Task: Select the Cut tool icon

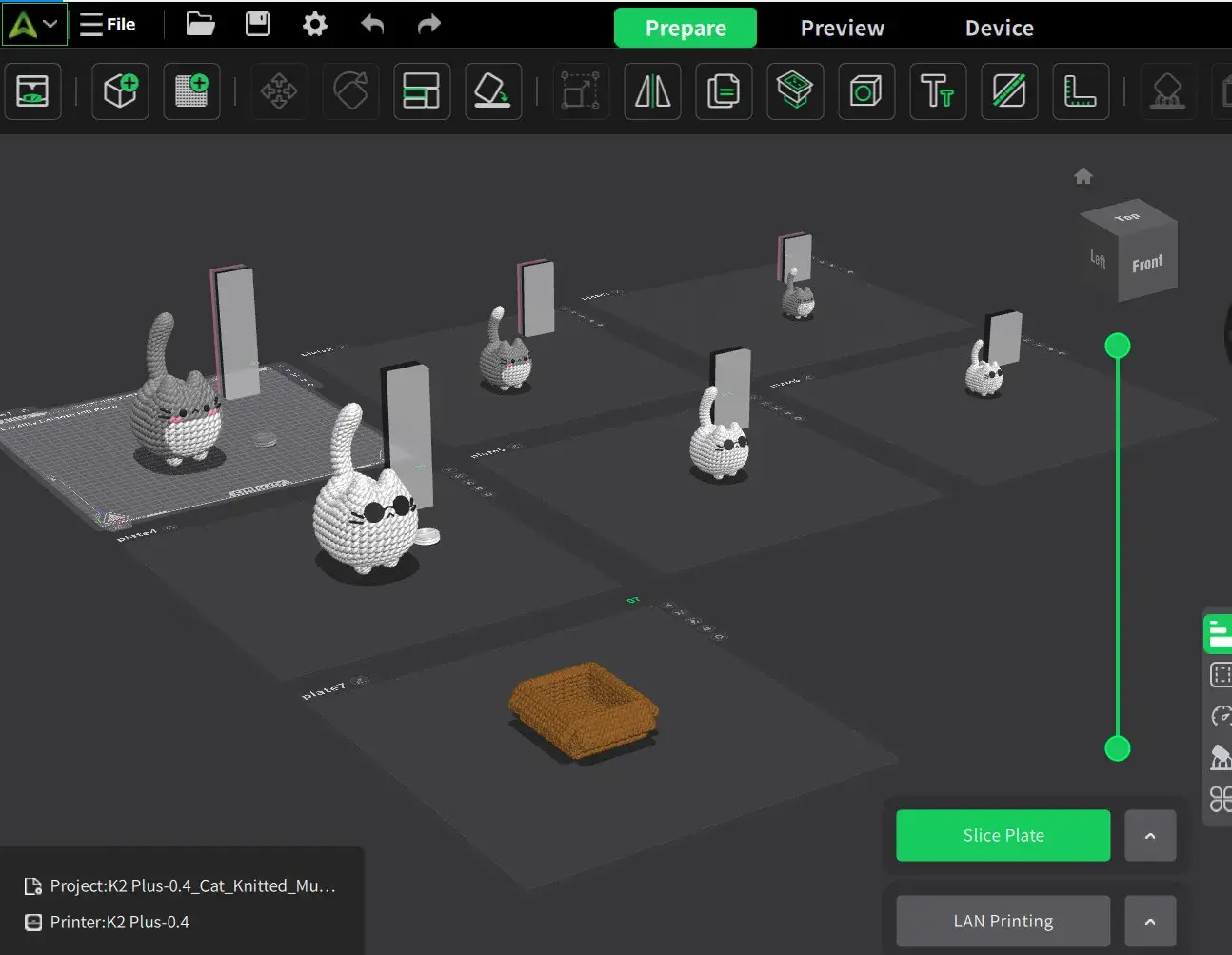Action: [x=1009, y=91]
